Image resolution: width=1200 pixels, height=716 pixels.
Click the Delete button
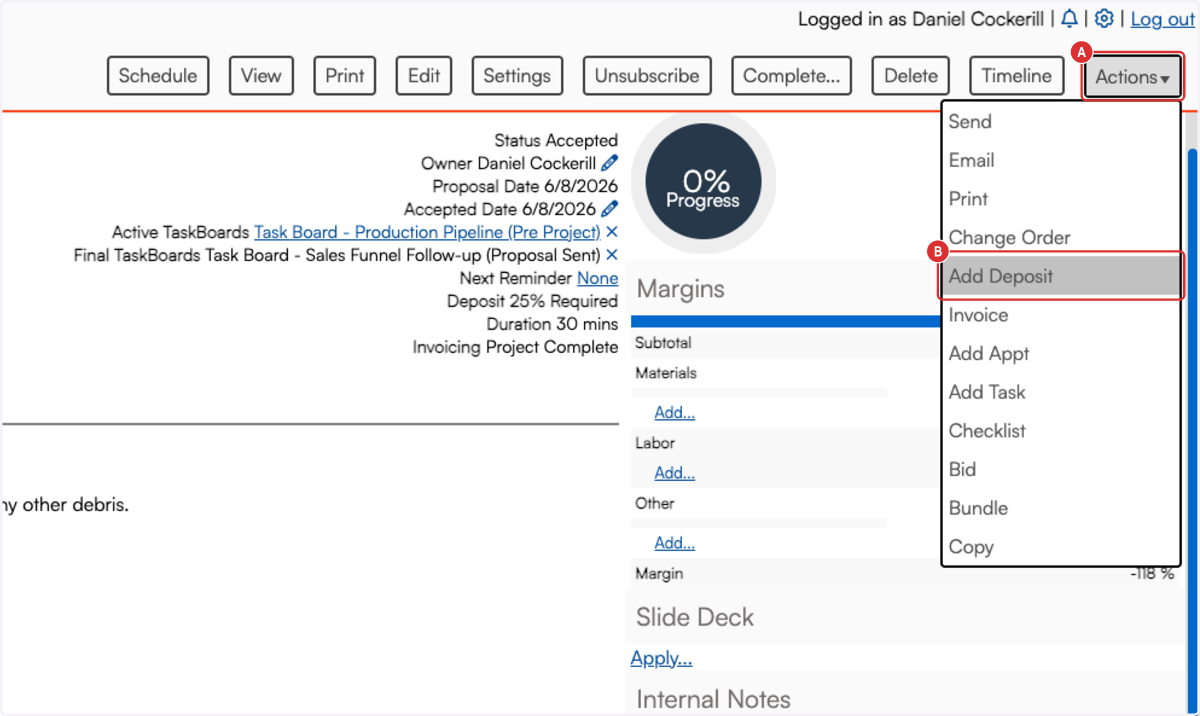pyautogui.click(x=911, y=76)
